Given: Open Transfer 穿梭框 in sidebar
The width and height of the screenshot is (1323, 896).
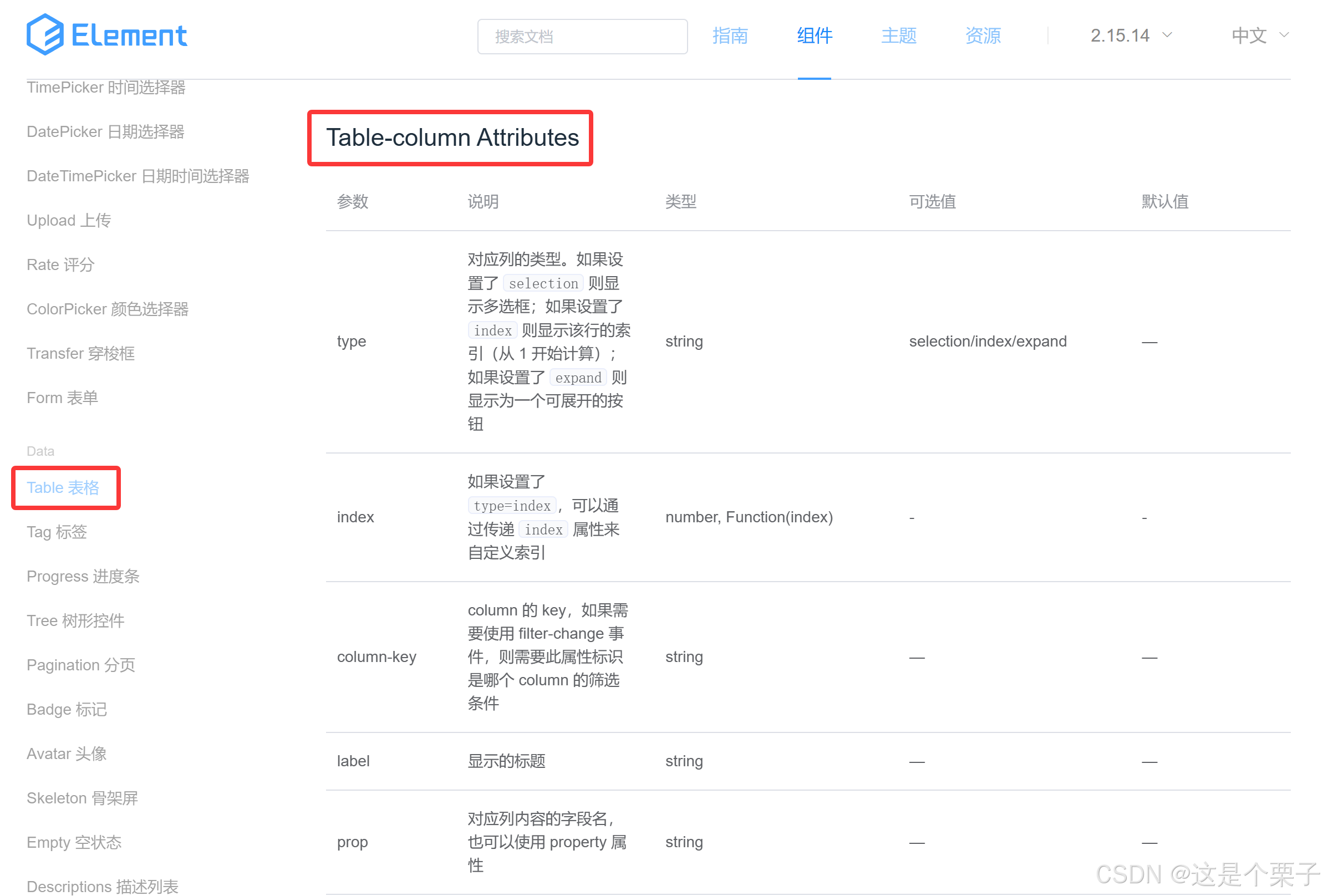Looking at the screenshot, I should 81,354.
